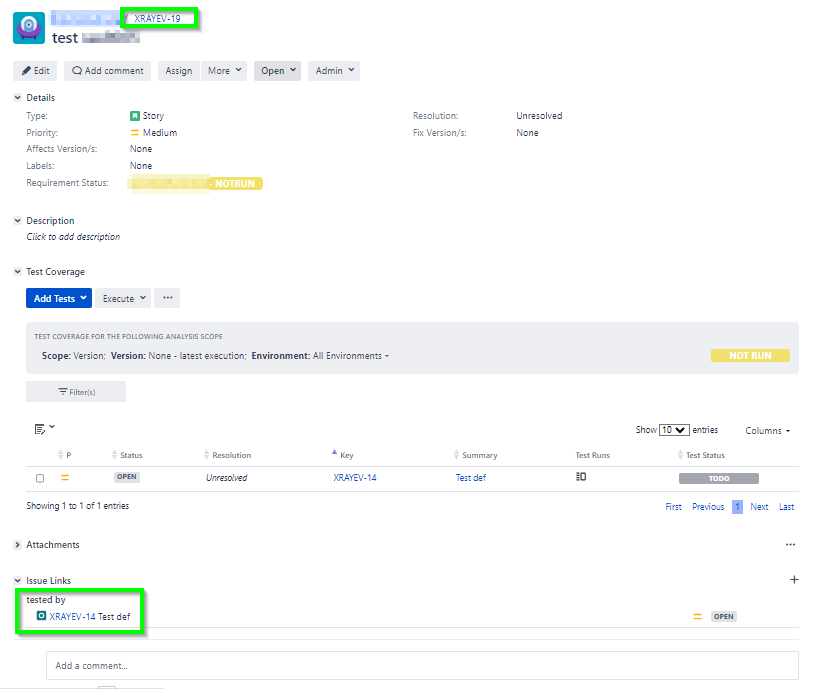The height and width of the screenshot is (689, 816).
Task: Open the Show entries count selector
Action: click(x=674, y=430)
